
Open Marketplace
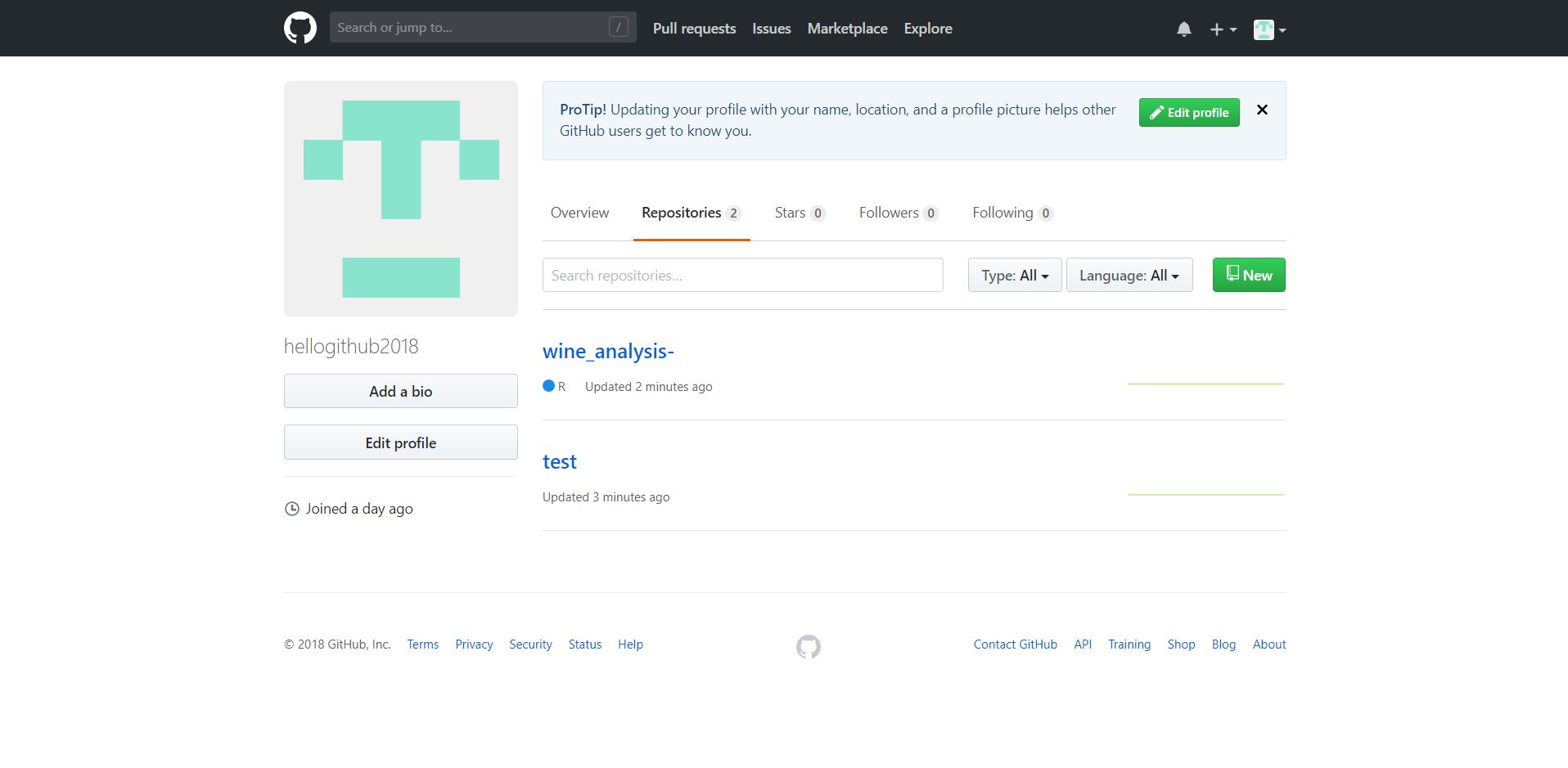(x=847, y=29)
